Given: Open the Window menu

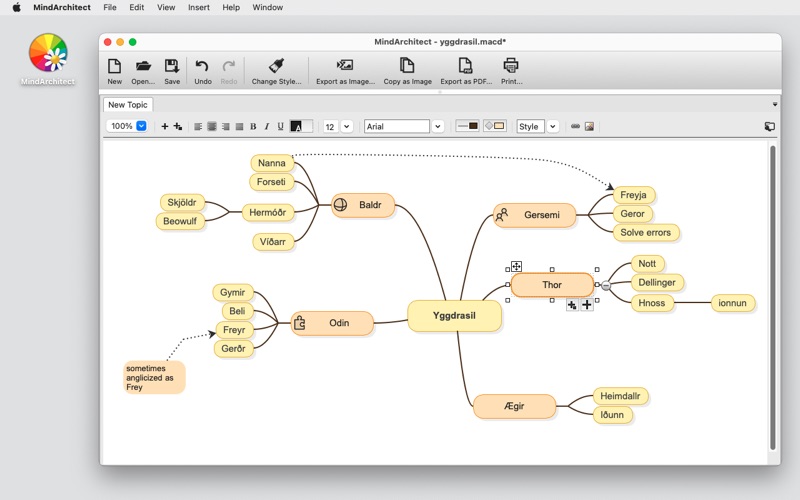Looking at the screenshot, I should tap(267, 7).
